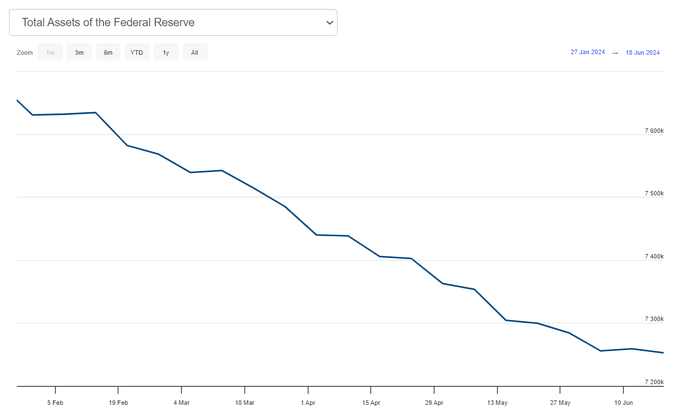Click the 4 Mar axis label
The image size is (680, 416).
point(181,403)
